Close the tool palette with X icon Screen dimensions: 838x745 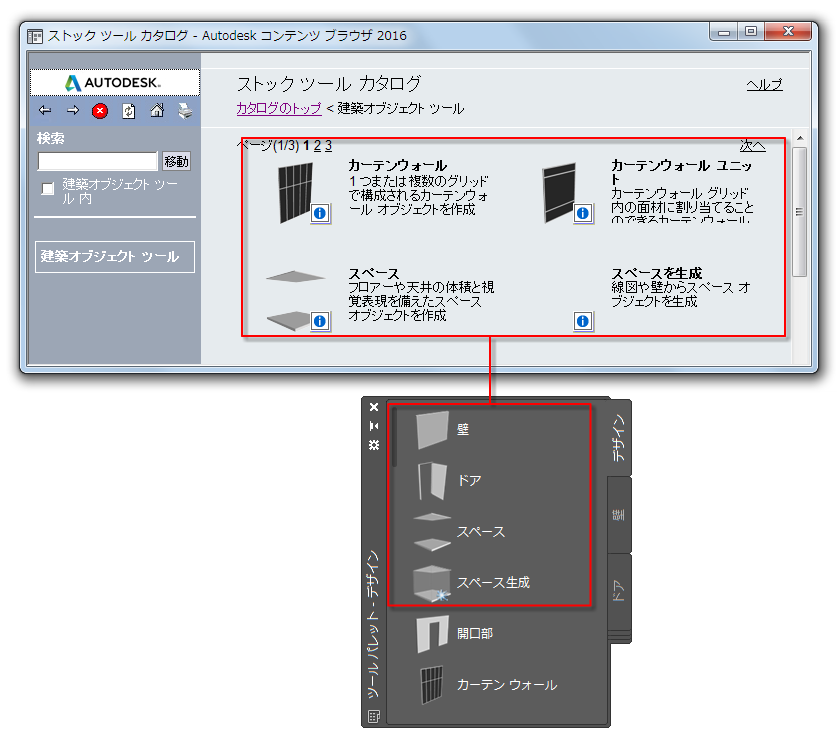pos(374,407)
